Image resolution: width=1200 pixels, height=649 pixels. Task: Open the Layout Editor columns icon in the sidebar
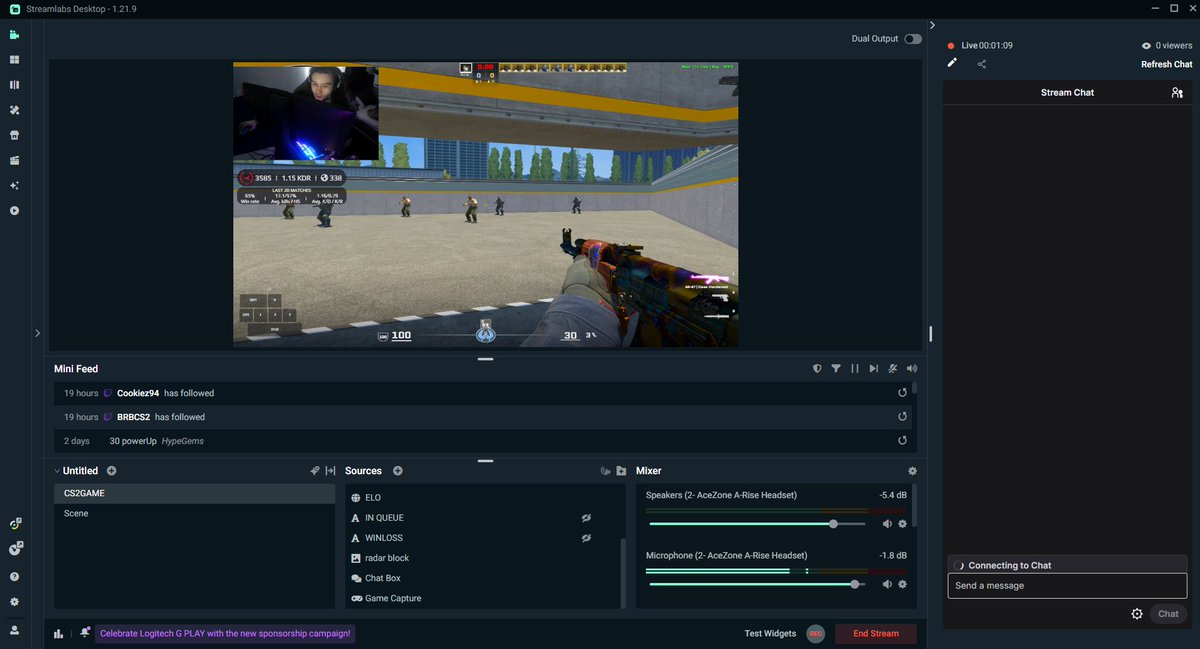[14, 85]
